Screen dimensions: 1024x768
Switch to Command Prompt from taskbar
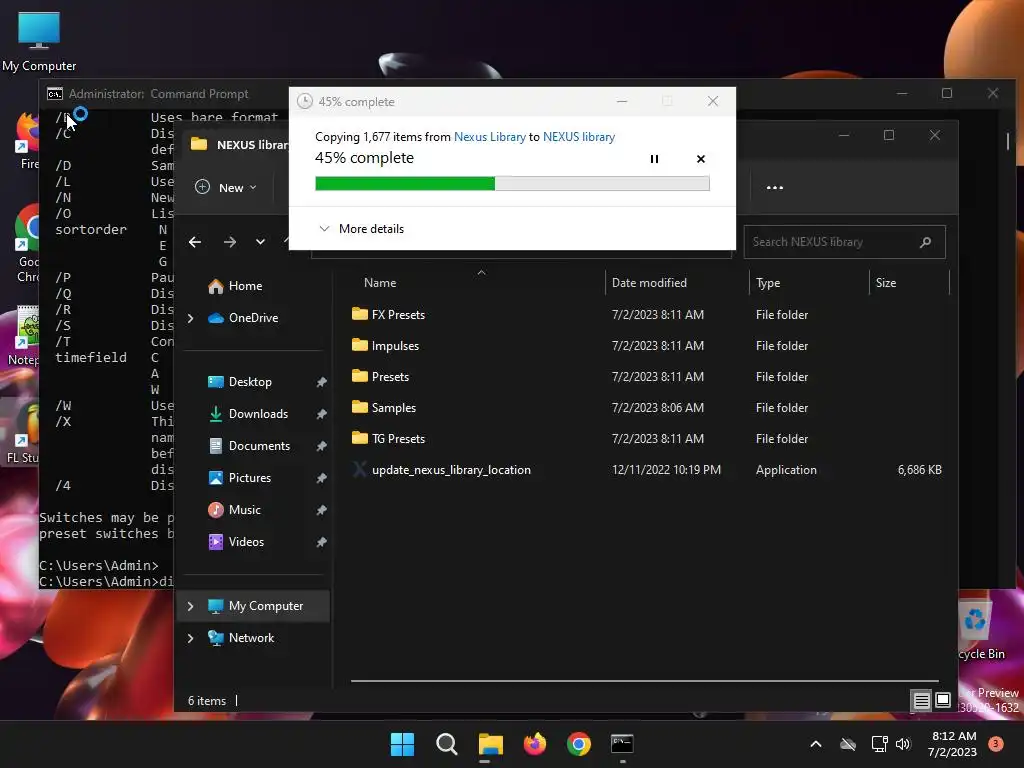(622, 744)
